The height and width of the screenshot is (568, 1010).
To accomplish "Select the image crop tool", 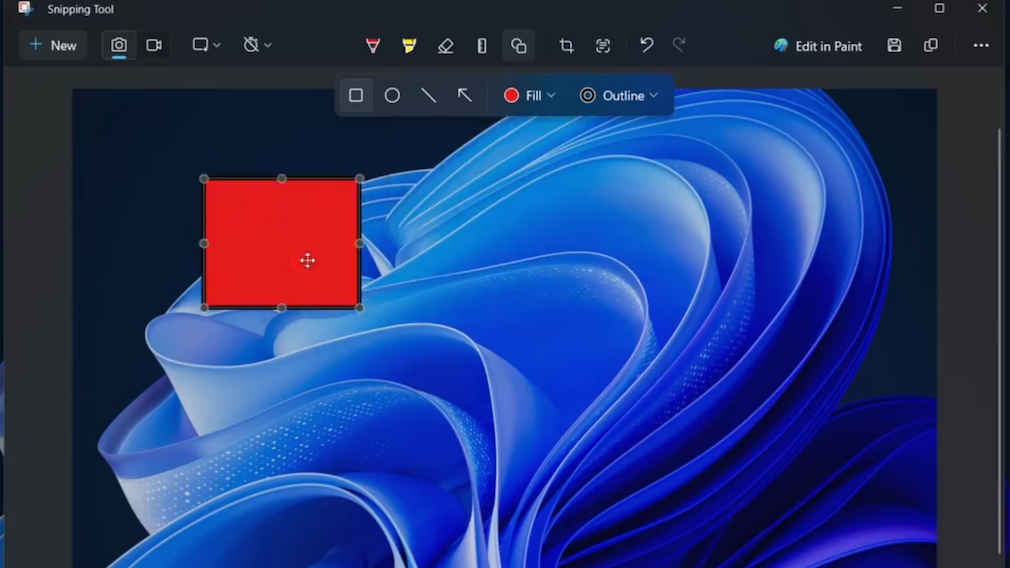I will click(x=566, y=46).
